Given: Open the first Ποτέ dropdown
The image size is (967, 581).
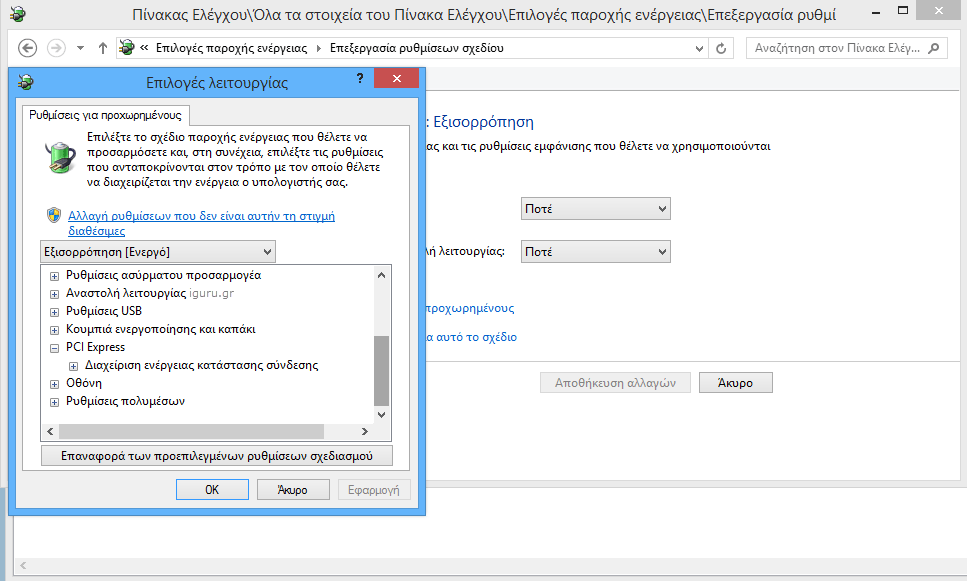Looking at the screenshot, I should point(595,209).
